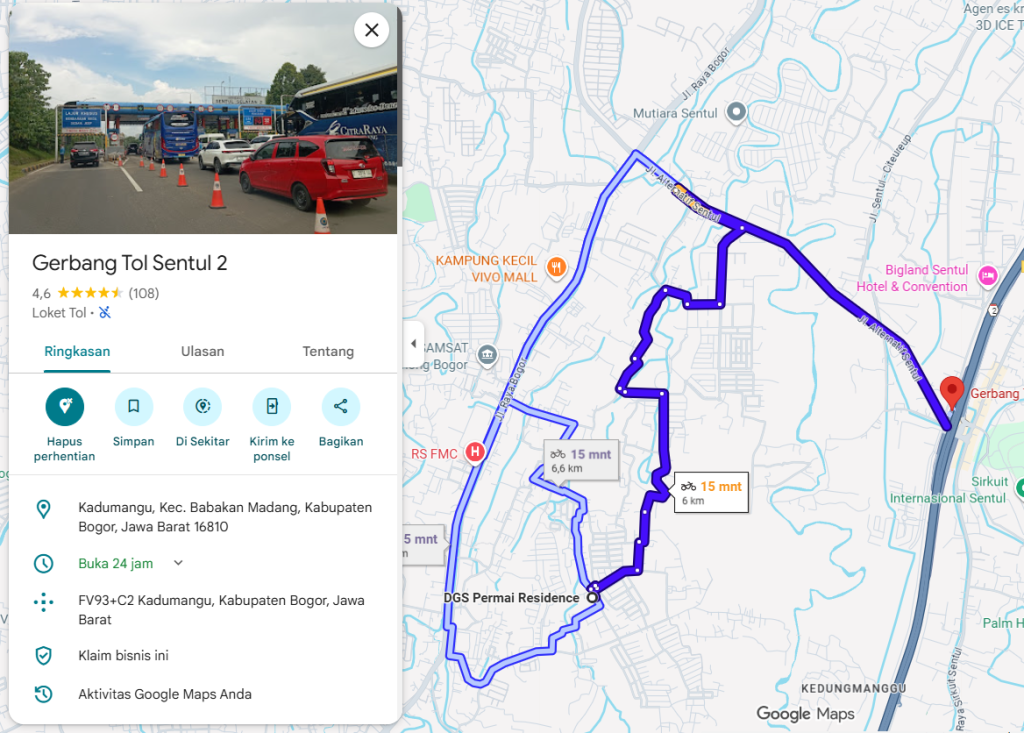
Task: Click Bigland Sentul Hotel lodging marker
Action: (x=987, y=276)
